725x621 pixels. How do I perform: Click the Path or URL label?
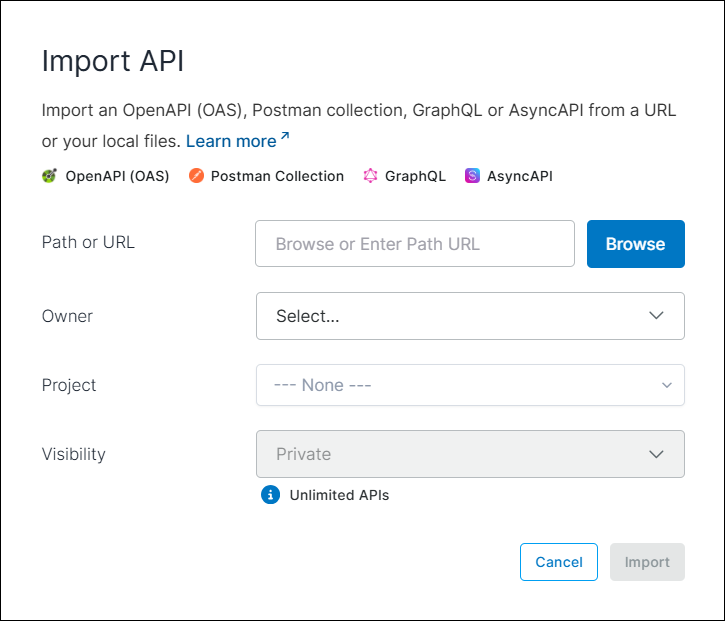pyautogui.click(x=88, y=242)
